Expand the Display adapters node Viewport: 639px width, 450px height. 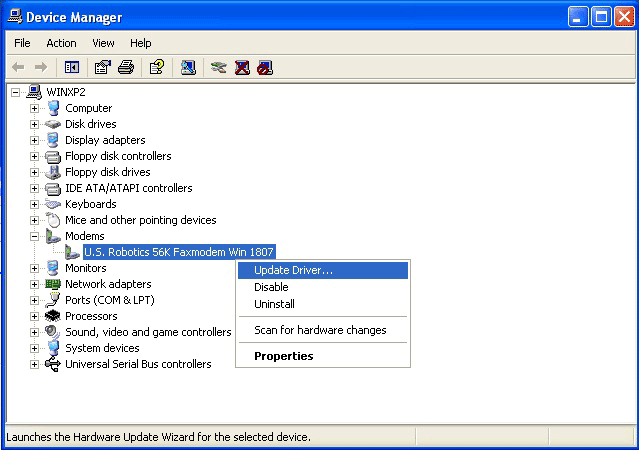[34, 140]
